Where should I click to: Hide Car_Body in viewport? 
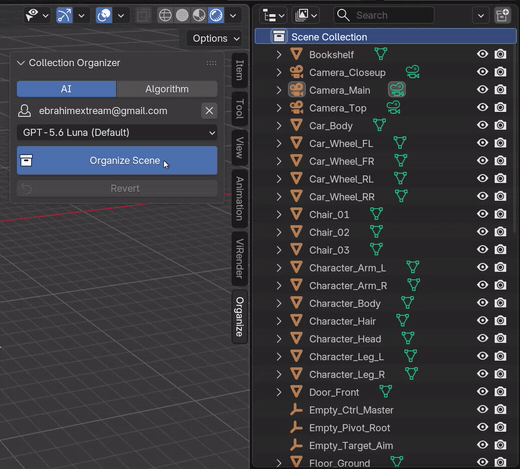click(482, 125)
